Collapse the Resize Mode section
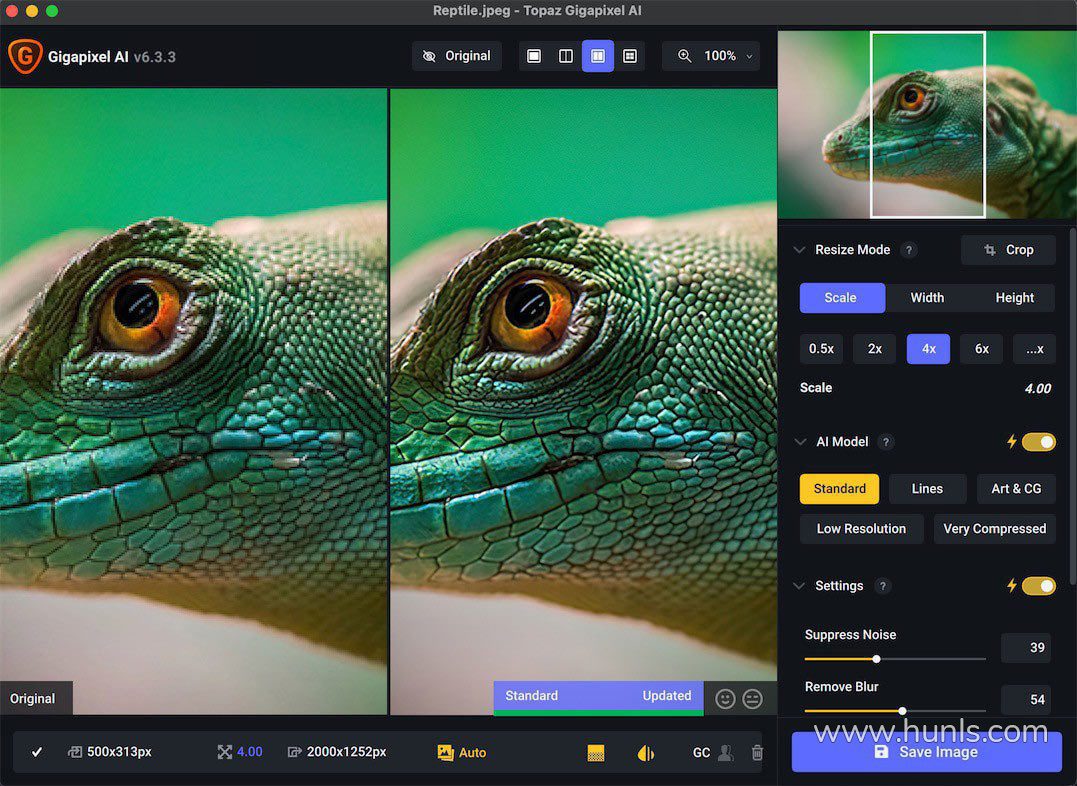The width and height of the screenshot is (1077, 786). pyautogui.click(x=799, y=250)
